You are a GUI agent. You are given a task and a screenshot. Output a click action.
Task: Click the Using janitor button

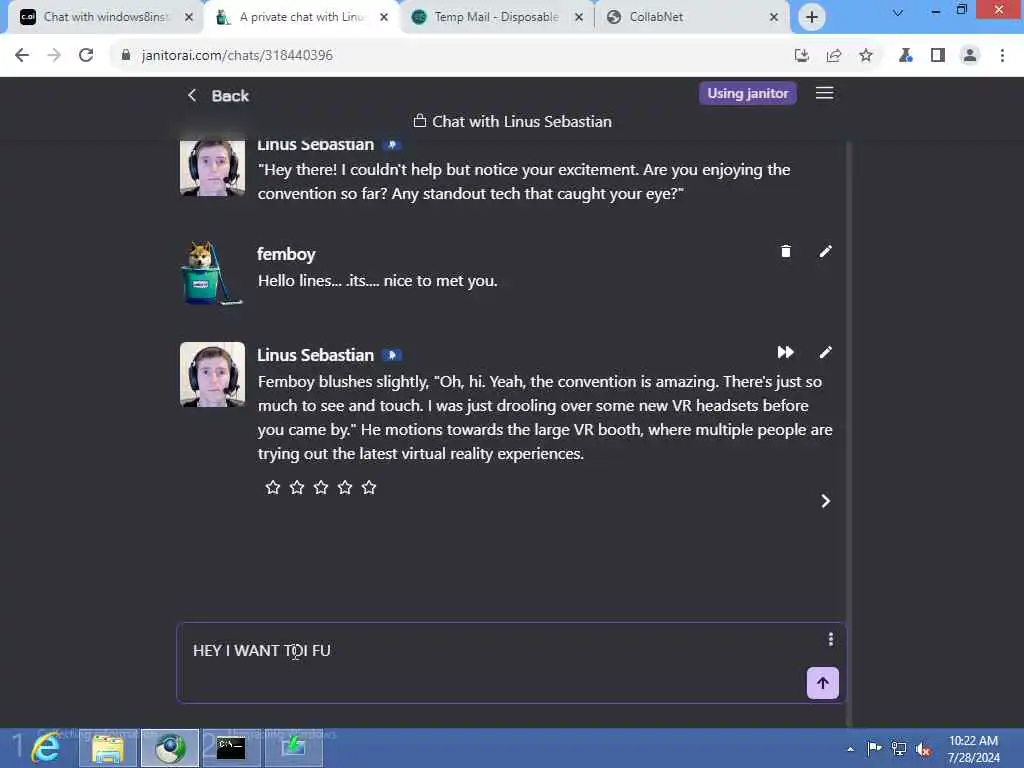(x=747, y=93)
